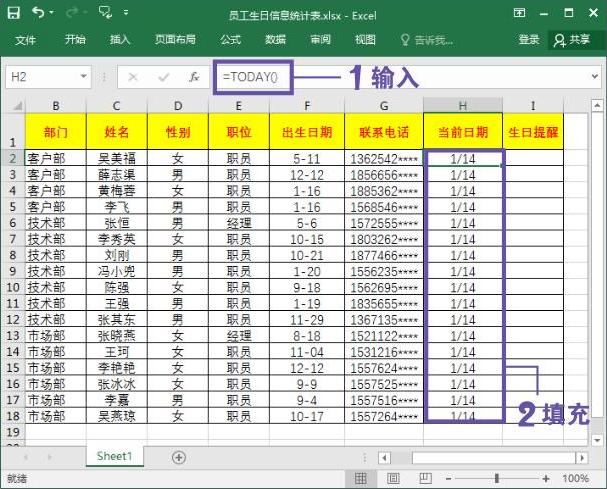Viewport: 607px width, 489px height.
Task: Click the Undo arrow icon
Action: [x=38, y=13]
